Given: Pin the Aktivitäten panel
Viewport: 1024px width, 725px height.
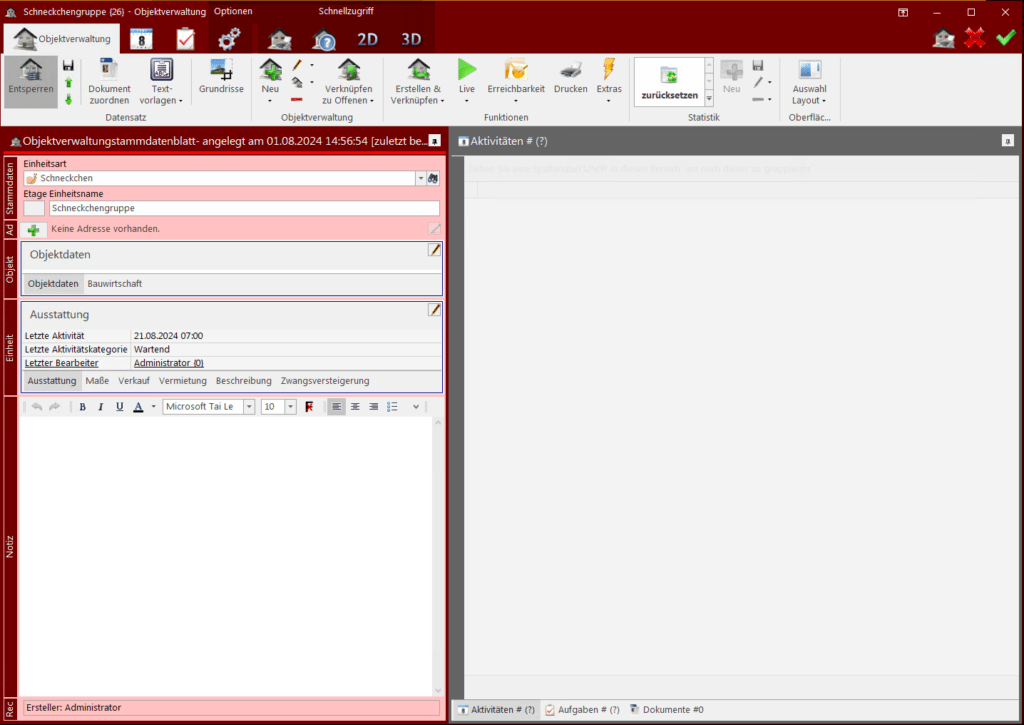Looking at the screenshot, I should click(x=1008, y=140).
